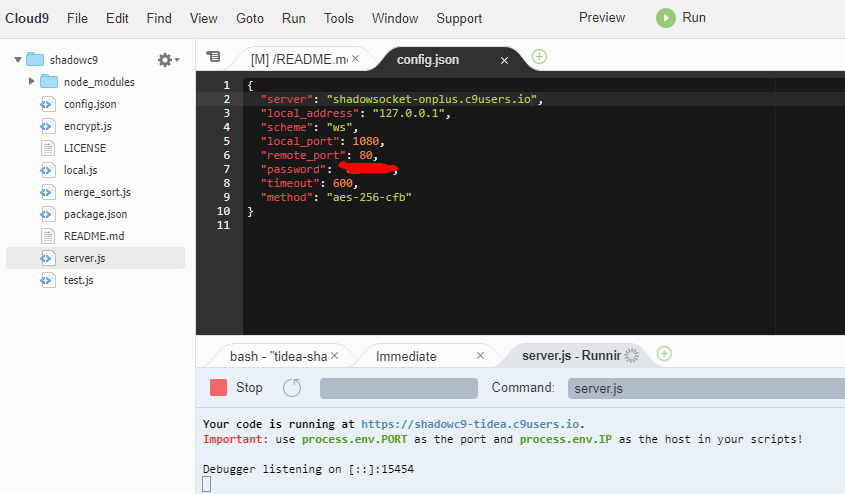The width and height of the screenshot is (845, 494).
Task: Click the Preview button
Action: [x=601, y=18]
